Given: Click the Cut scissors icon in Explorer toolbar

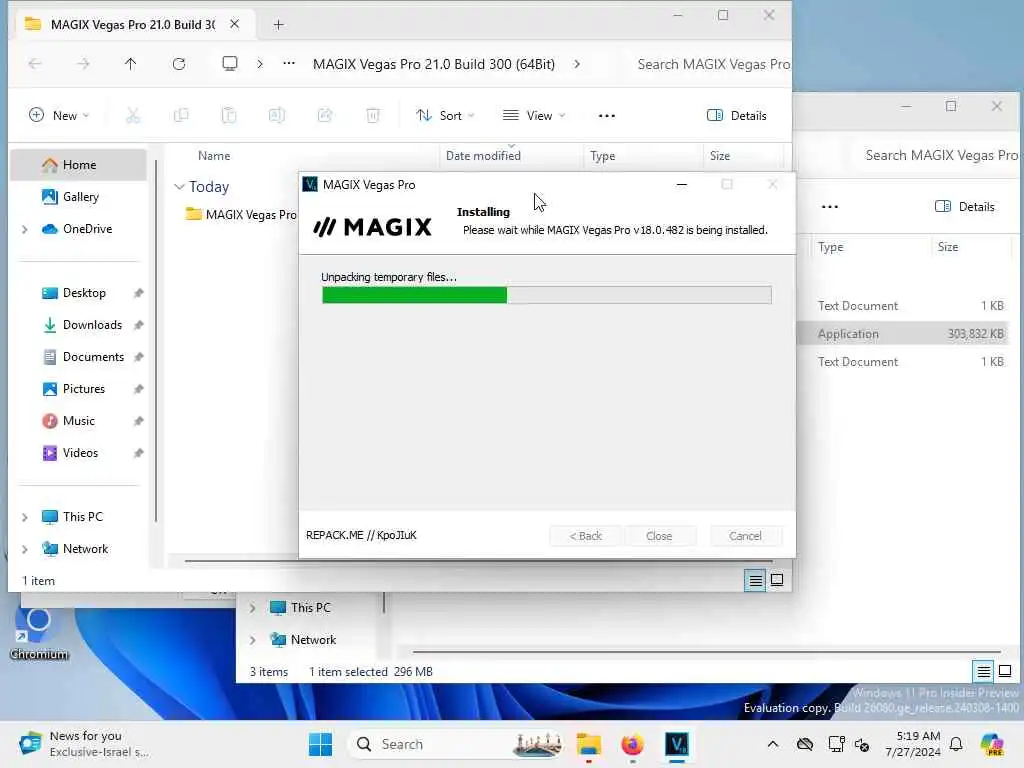Looking at the screenshot, I should (x=133, y=116).
